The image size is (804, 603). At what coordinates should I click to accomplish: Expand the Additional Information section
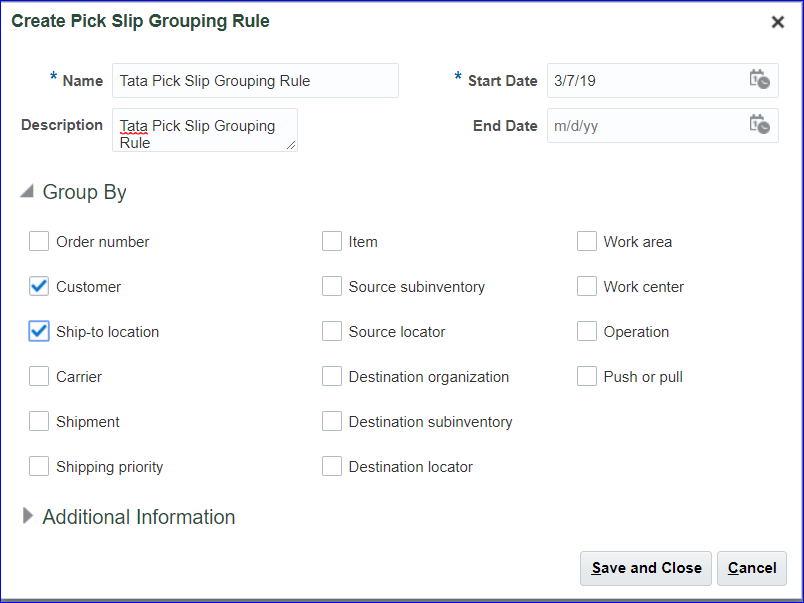(28, 516)
